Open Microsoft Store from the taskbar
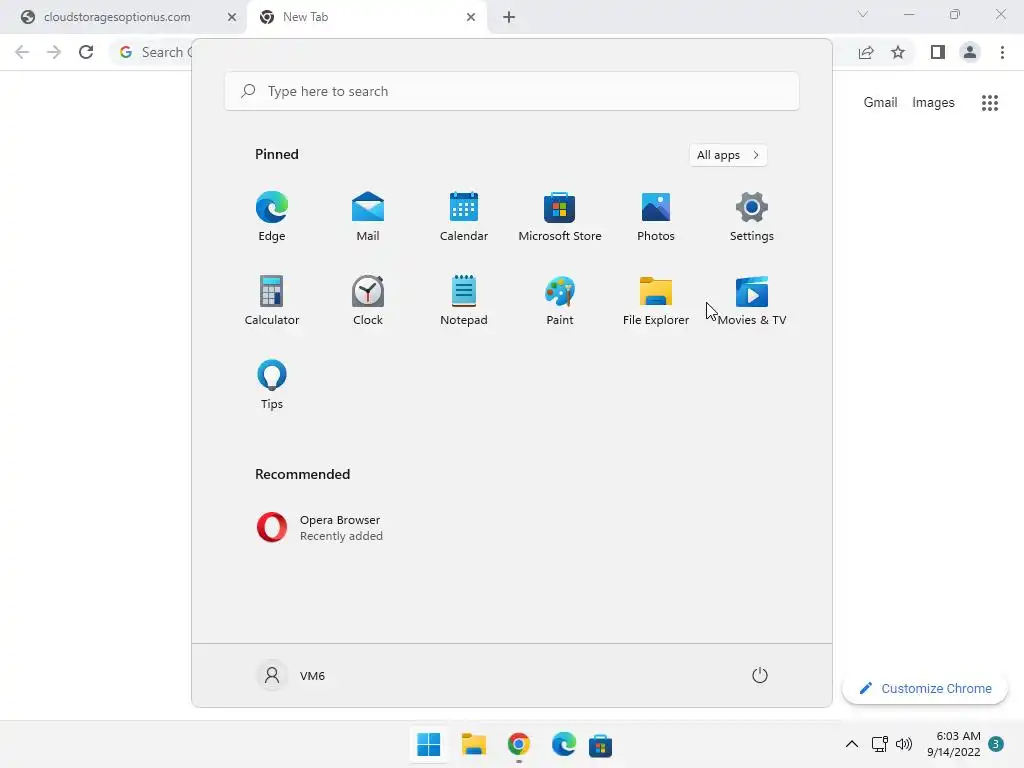 point(600,745)
